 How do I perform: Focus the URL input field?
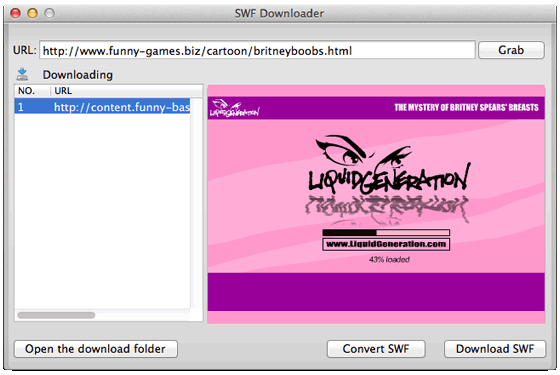tap(257, 50)
